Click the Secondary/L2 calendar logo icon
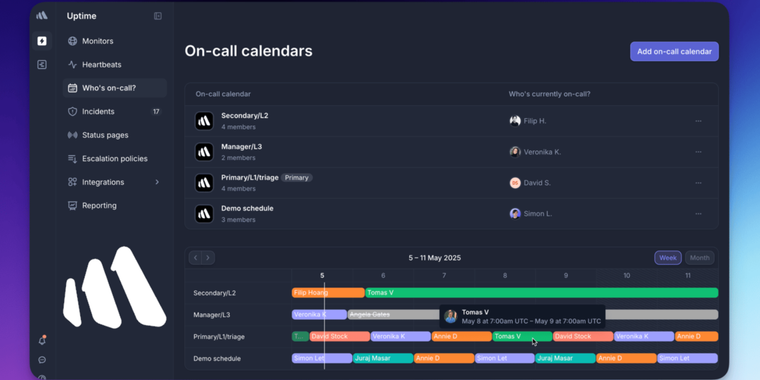Image resolution: width=760 pixels, height=380 pixels. (204, 121)
